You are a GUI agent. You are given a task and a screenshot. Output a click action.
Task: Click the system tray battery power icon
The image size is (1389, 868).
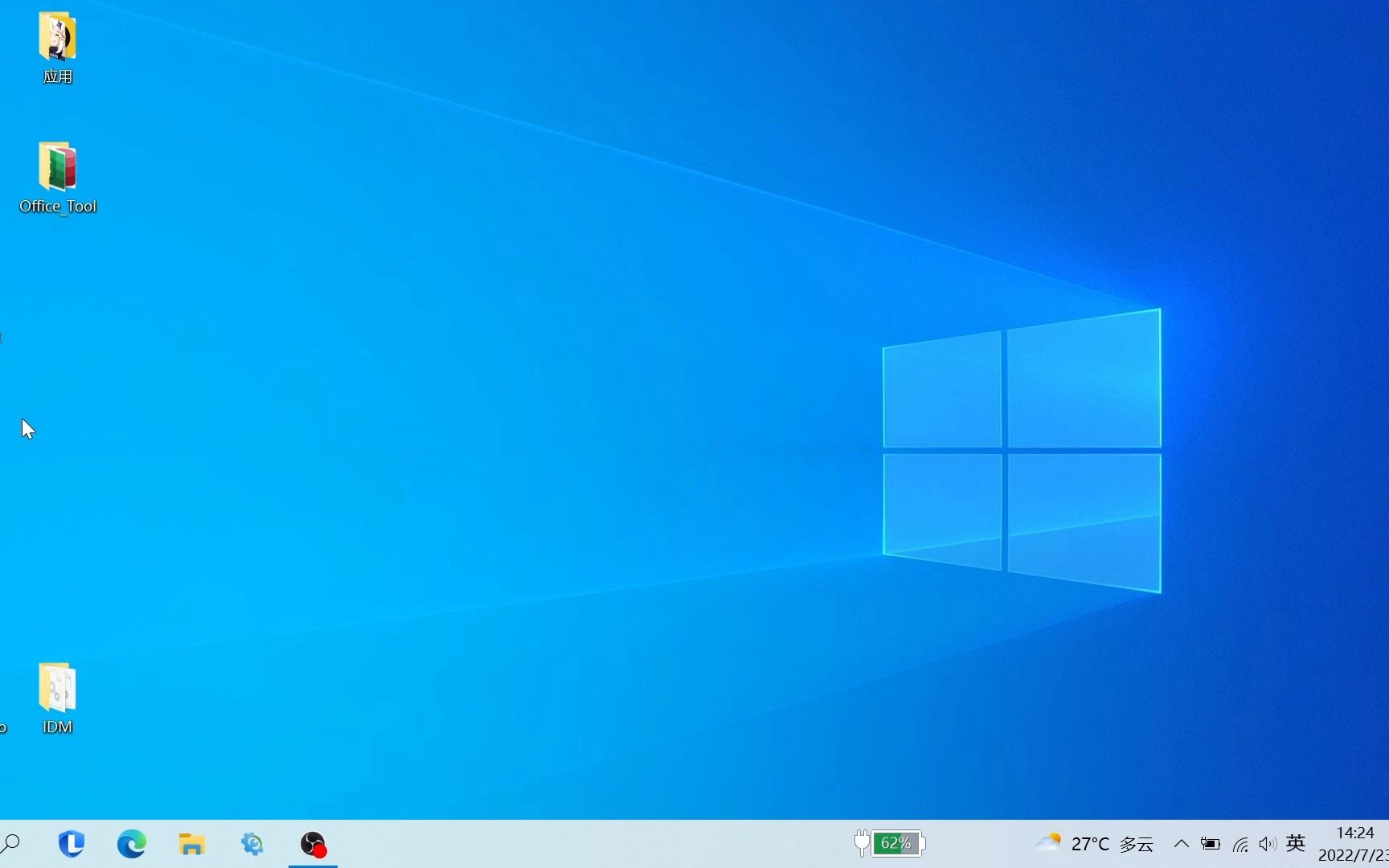[x=1210, y=844]
